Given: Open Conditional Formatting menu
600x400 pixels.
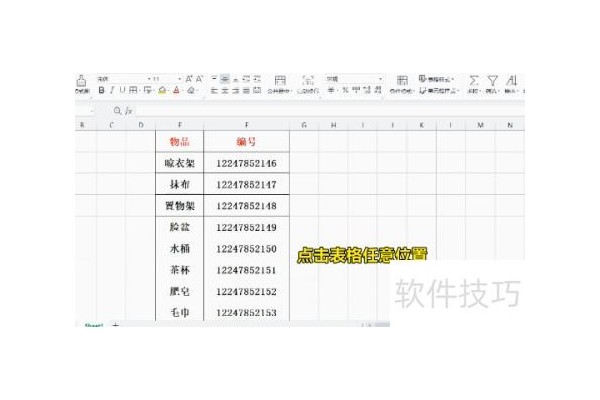Looking at the screenshot, I should pos(401,84).
